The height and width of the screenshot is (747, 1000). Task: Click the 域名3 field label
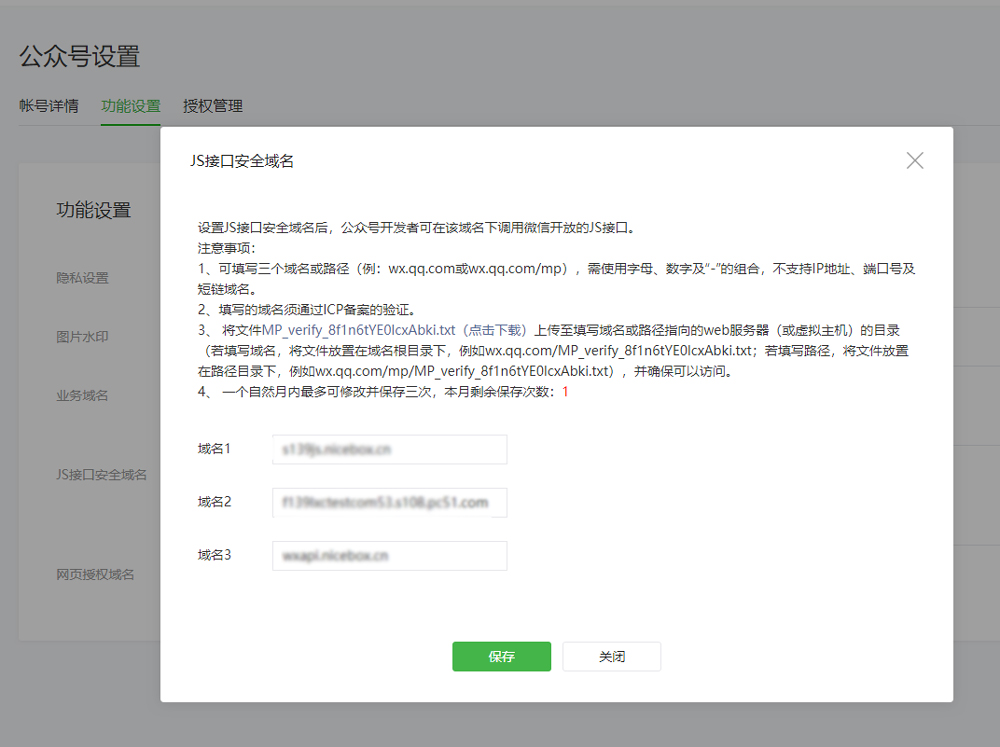point(214,554)
